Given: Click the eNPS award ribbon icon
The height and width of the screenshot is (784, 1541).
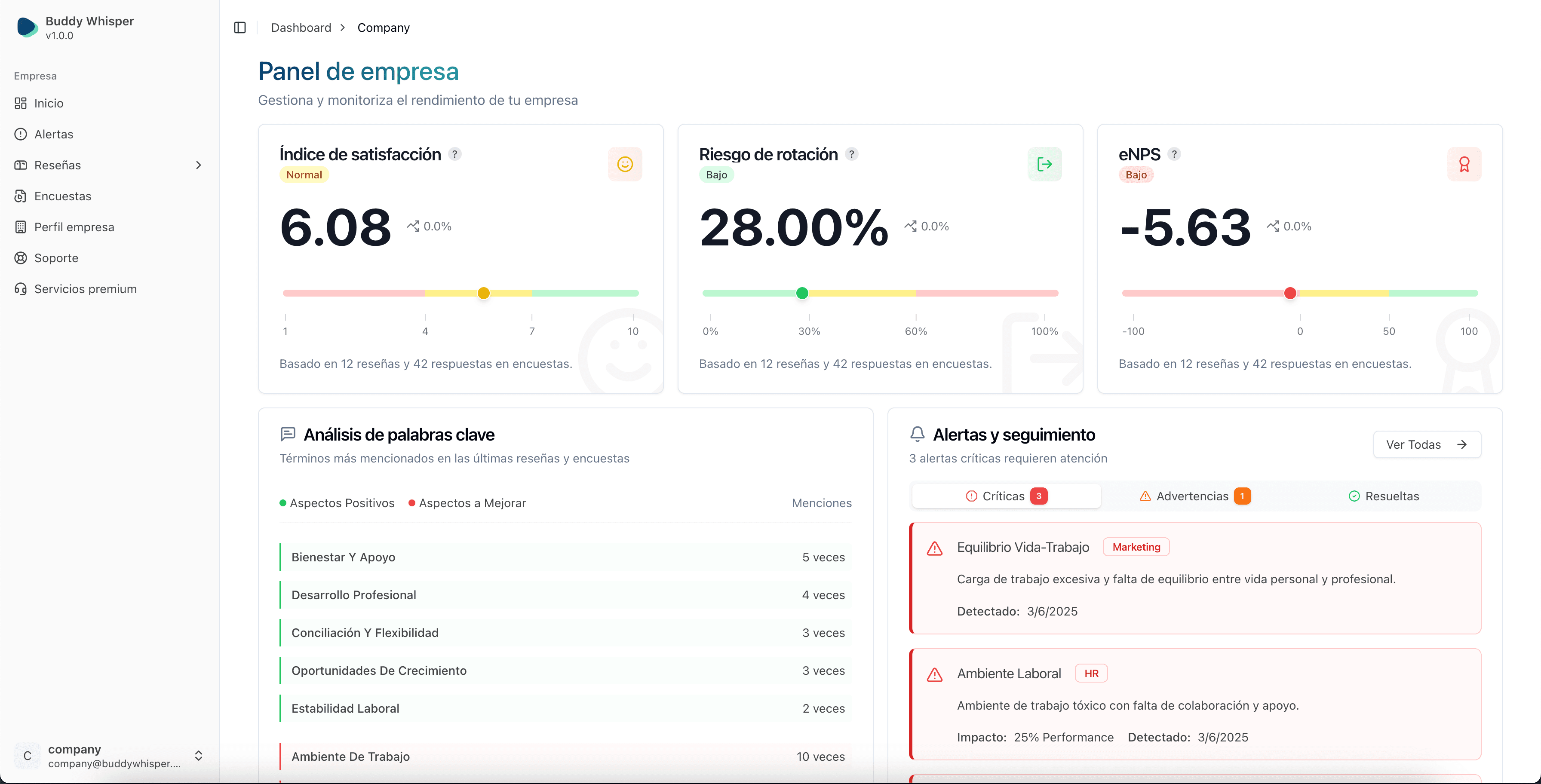Looking at the screenshot, I should (1464, 165).
